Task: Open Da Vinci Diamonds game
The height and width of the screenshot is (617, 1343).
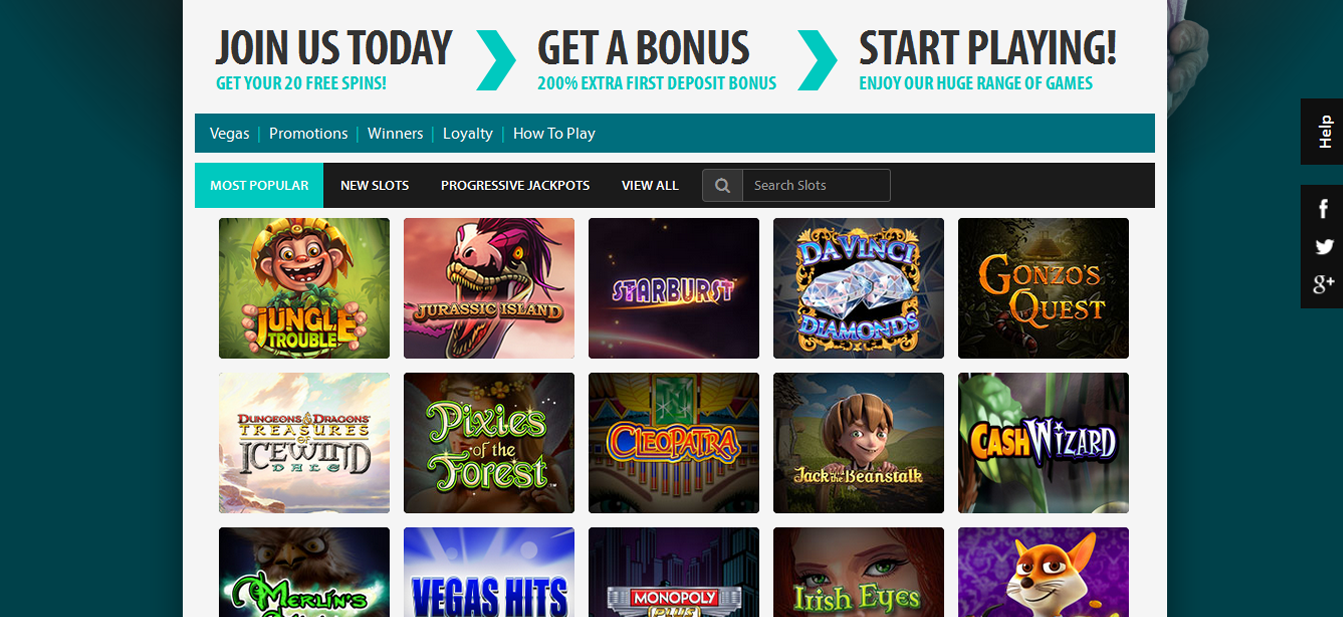Action: pyautogui.click(x=858, y=288)
